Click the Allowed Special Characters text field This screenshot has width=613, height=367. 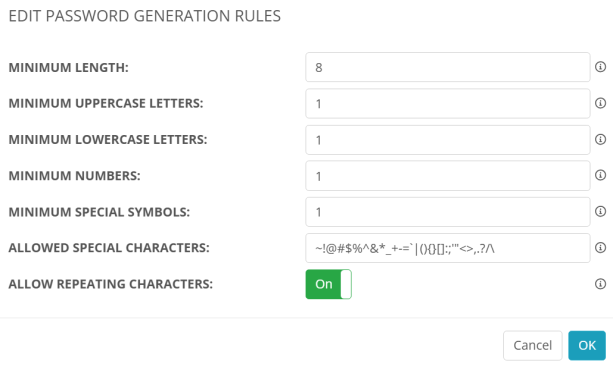click(x=448, y=248)
